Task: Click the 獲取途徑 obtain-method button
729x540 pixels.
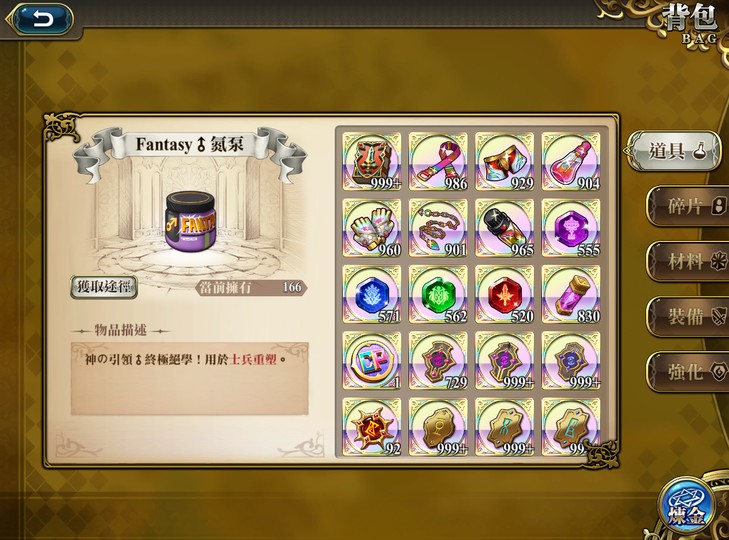Action: [x=104, y=287]
